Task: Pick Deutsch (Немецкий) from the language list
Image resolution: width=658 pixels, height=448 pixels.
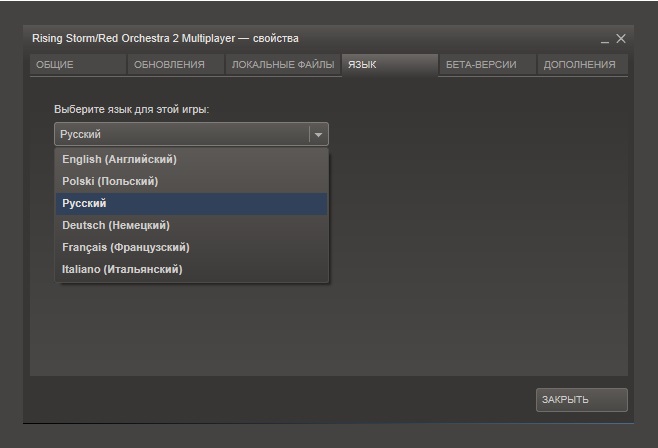Action: (191, 225)
